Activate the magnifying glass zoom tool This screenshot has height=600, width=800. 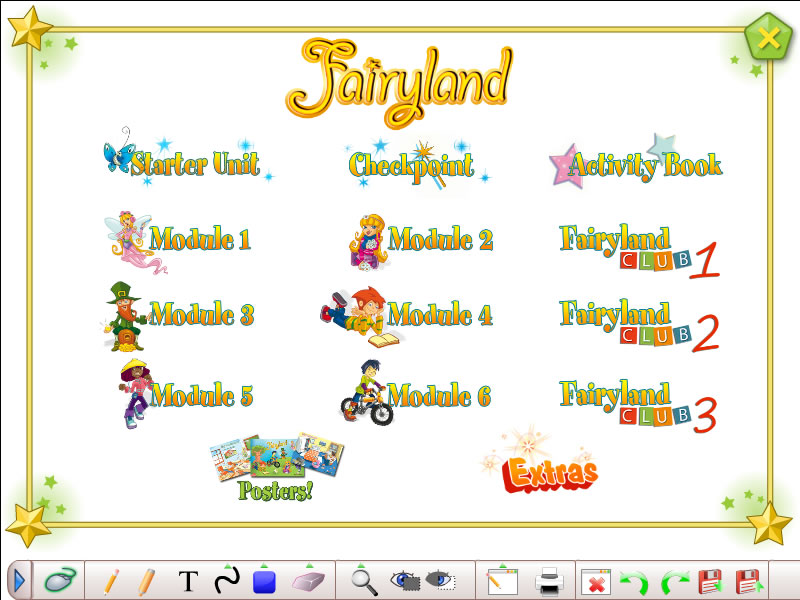[364, 580]
